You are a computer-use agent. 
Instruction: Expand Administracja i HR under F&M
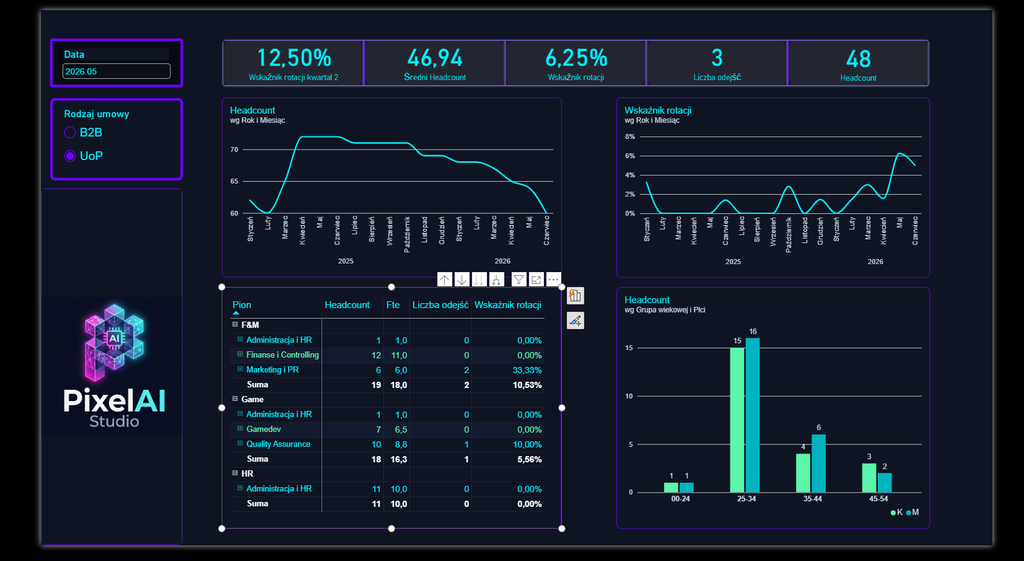(240, 340)
